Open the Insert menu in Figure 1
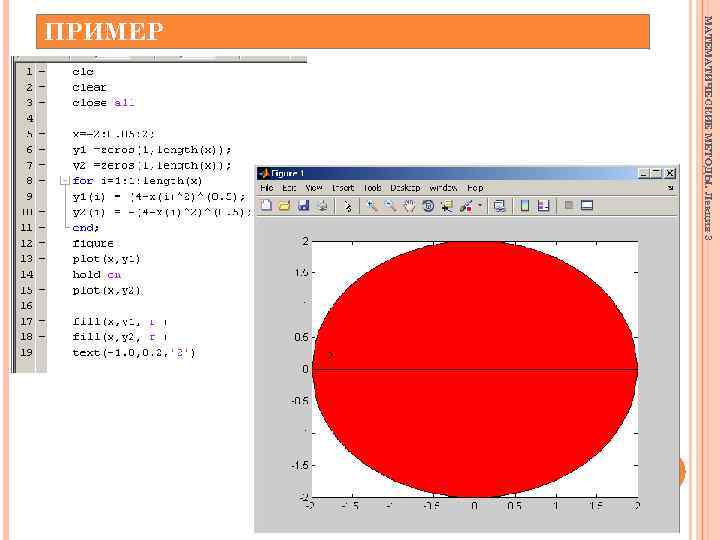The height and width of the screenshot is (540, 720). [343, 188]
